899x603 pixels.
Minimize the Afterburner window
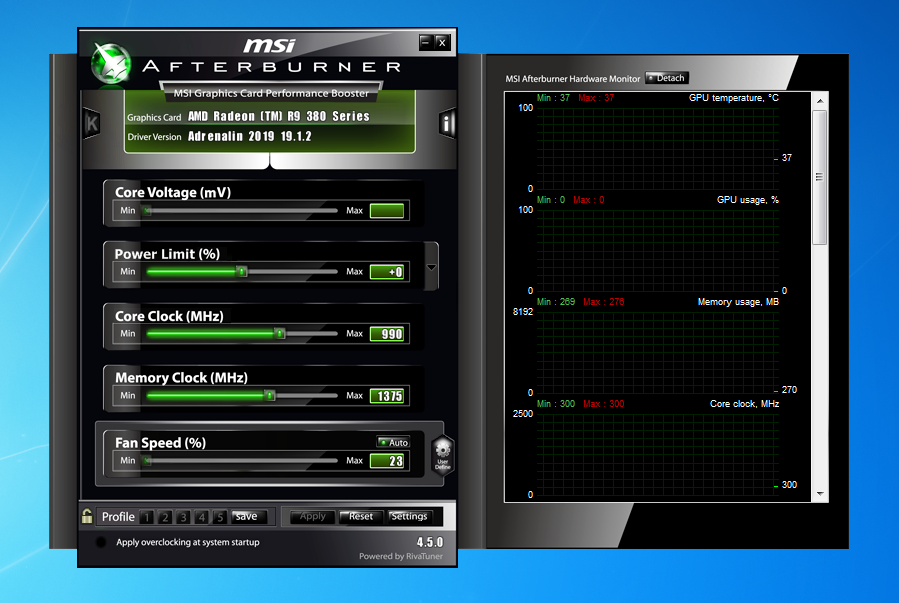(426, 42)
